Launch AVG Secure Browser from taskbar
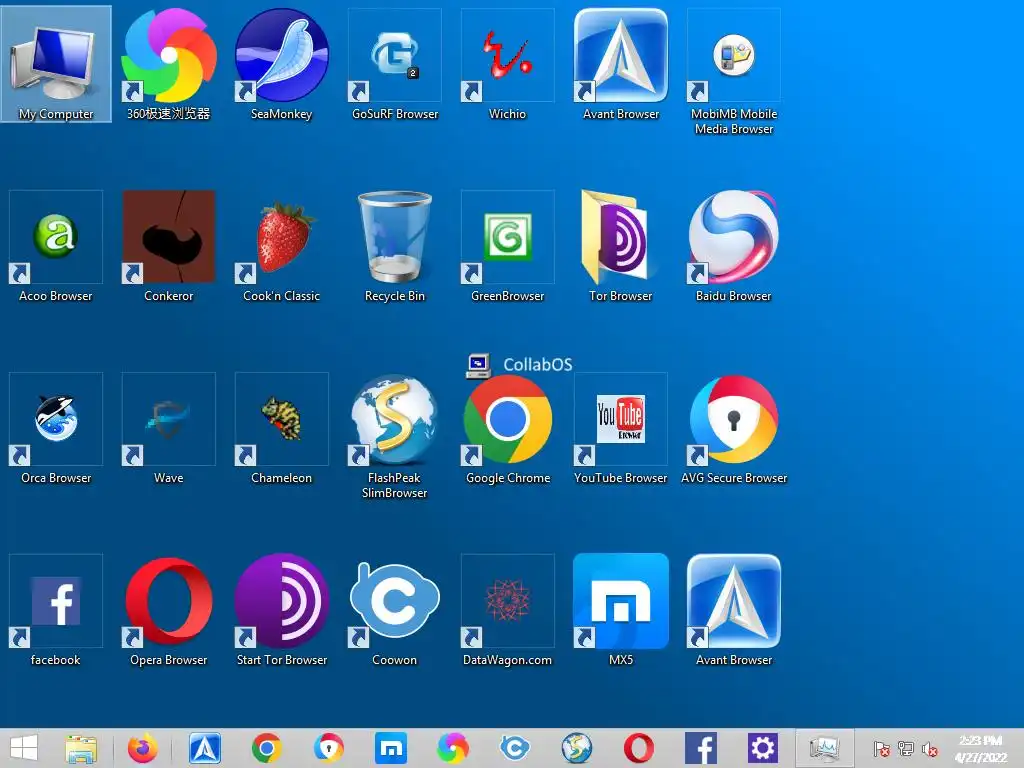The image size is (1024, 768). [328, 748]
